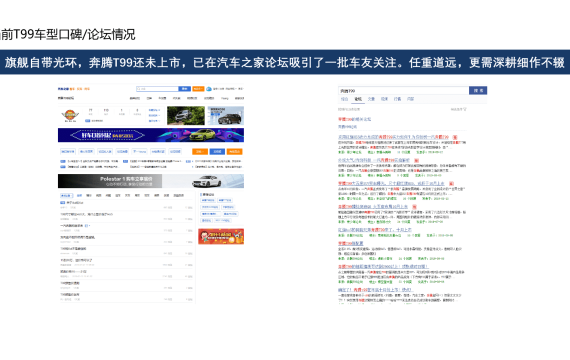Click the blue search button in forum header
This screenshot has height=360, width=570.
184,89
